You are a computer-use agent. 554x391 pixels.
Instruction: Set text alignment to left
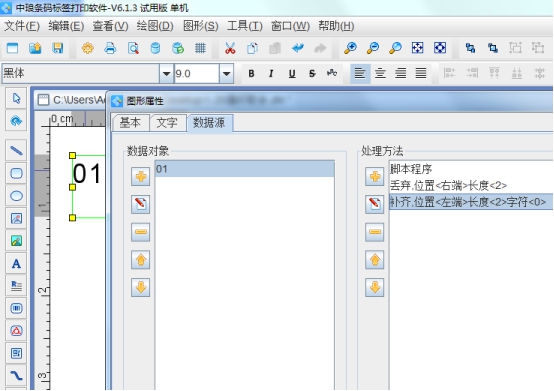click(x=360, y=73)
